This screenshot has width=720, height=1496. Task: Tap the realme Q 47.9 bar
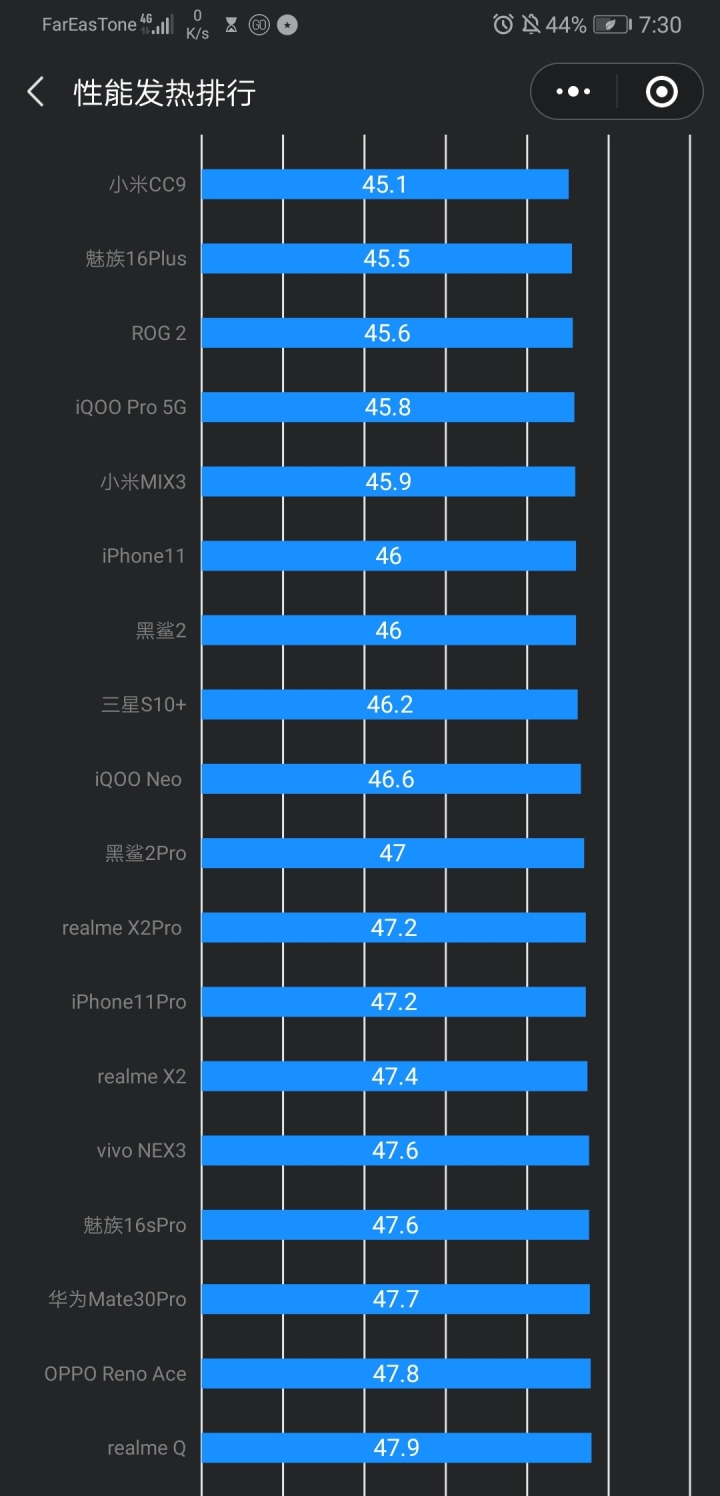[x=396, y=1448]
